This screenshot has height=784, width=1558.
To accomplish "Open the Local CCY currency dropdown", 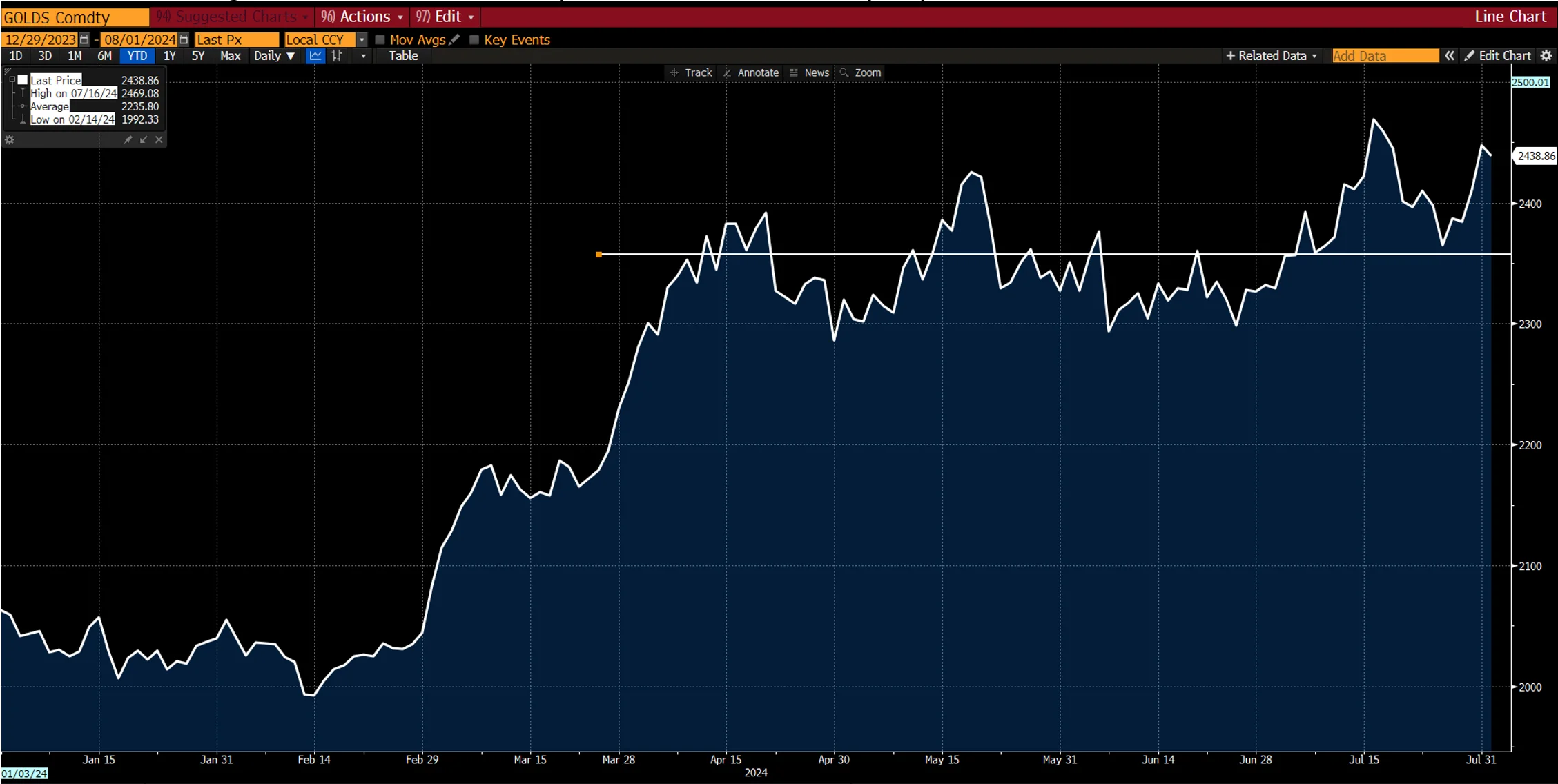I will (362, 40).
